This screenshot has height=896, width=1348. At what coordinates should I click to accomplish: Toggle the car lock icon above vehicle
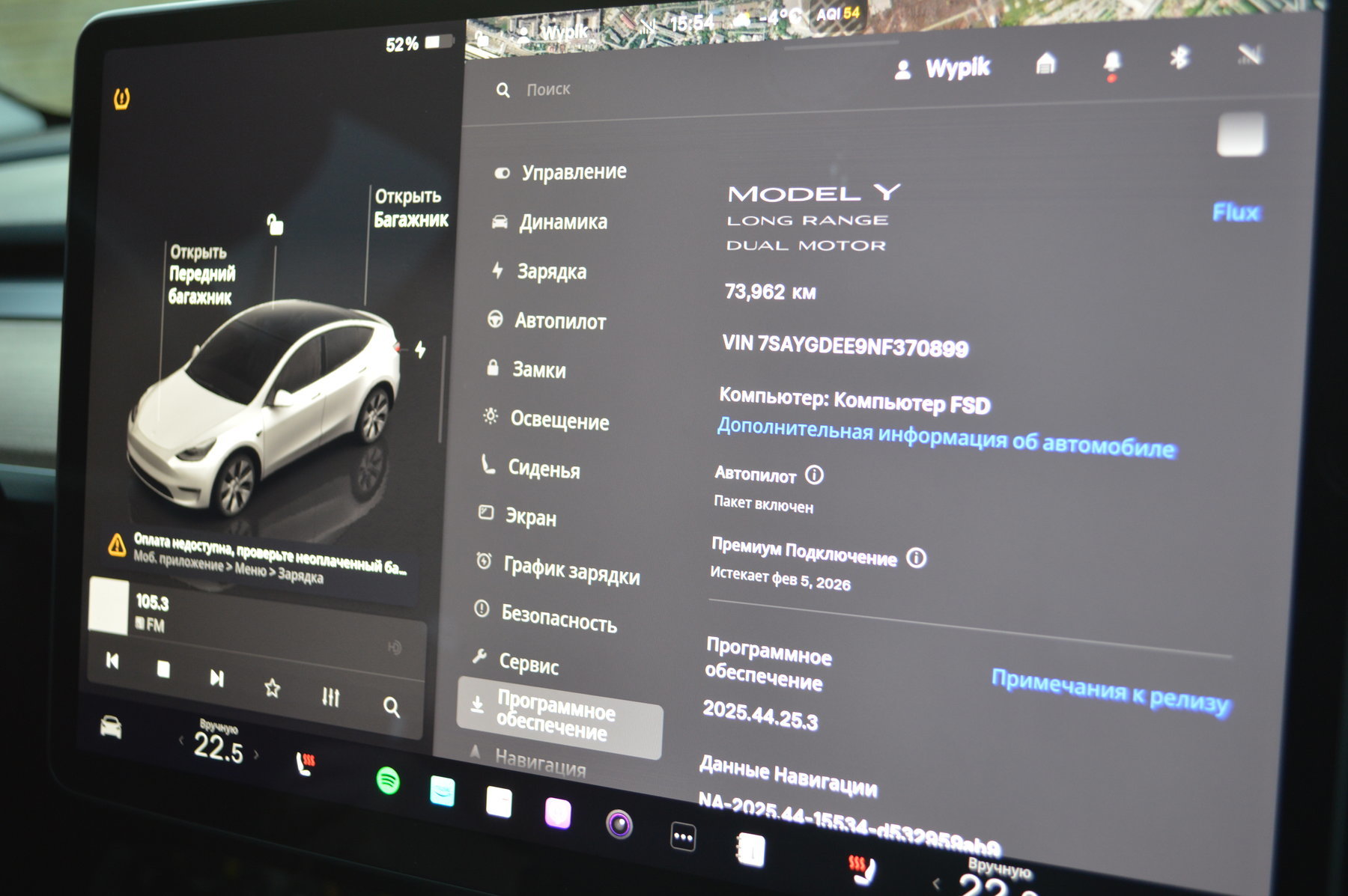tap(275, 224)
